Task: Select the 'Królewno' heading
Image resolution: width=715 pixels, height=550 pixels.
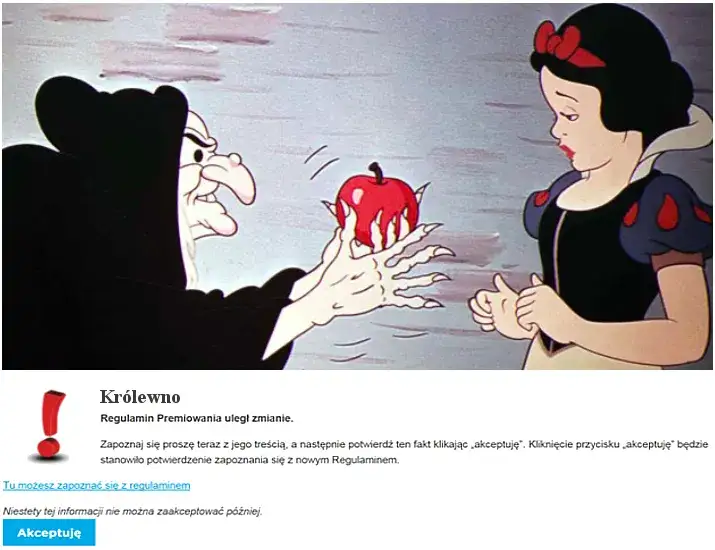Action: tap(140, 397)
